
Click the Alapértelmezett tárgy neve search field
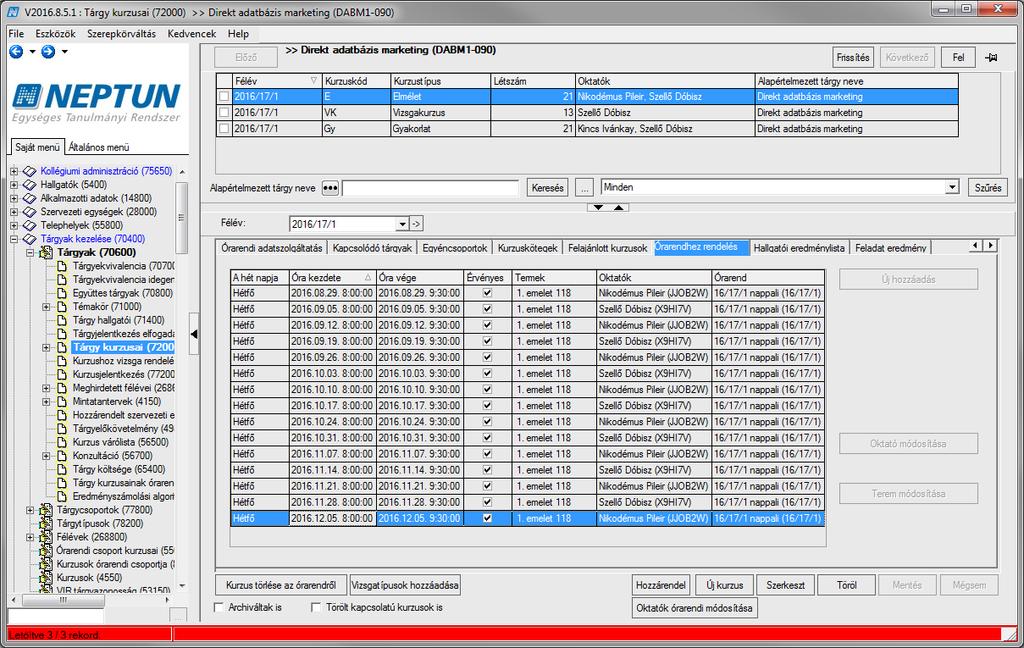point(430,188)
